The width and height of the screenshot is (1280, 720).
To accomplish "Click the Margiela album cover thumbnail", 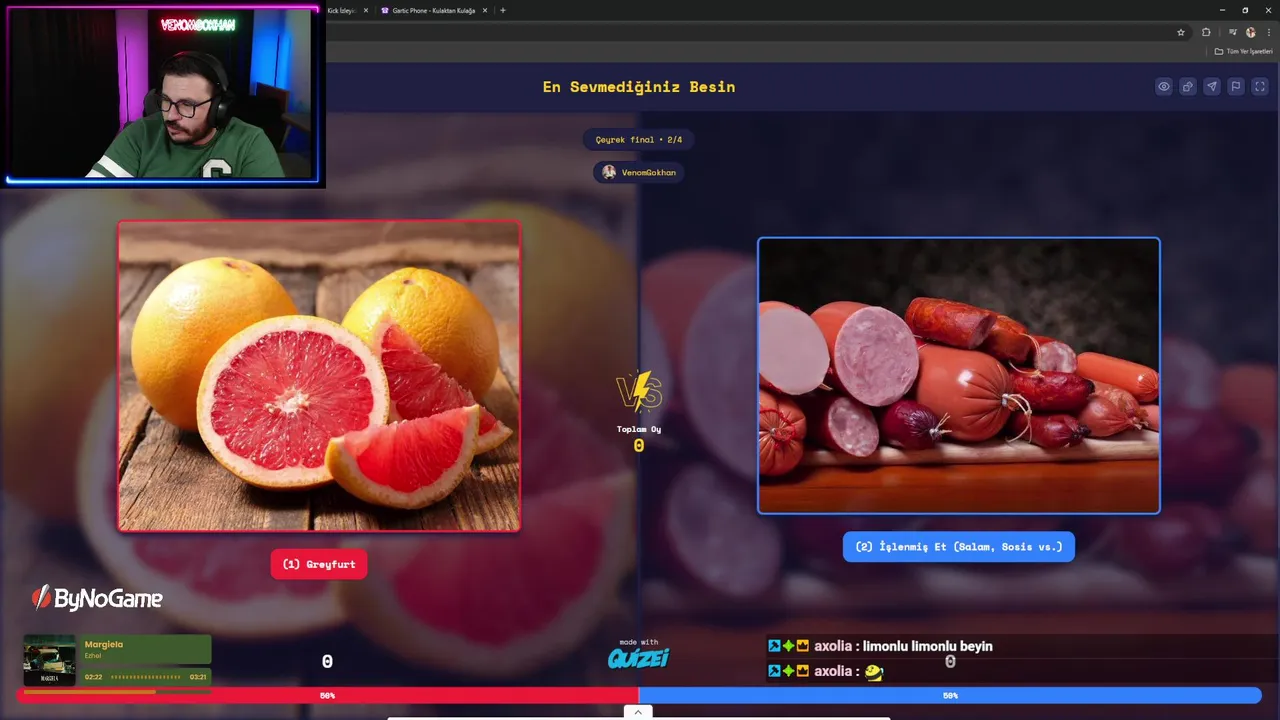I will 50,660.
